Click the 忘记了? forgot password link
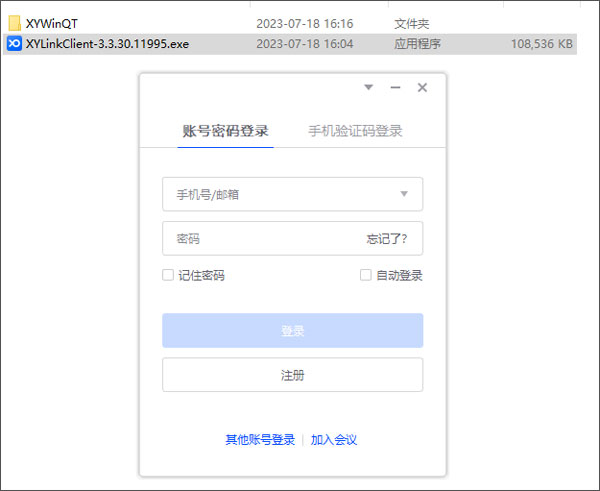 pyautogui.click(x=387, y=239)
